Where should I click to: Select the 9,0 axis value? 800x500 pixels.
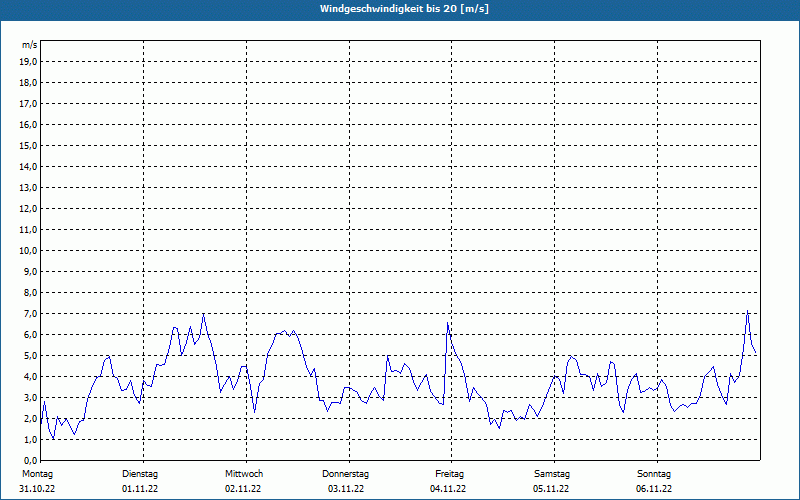[x=31, y=271]
